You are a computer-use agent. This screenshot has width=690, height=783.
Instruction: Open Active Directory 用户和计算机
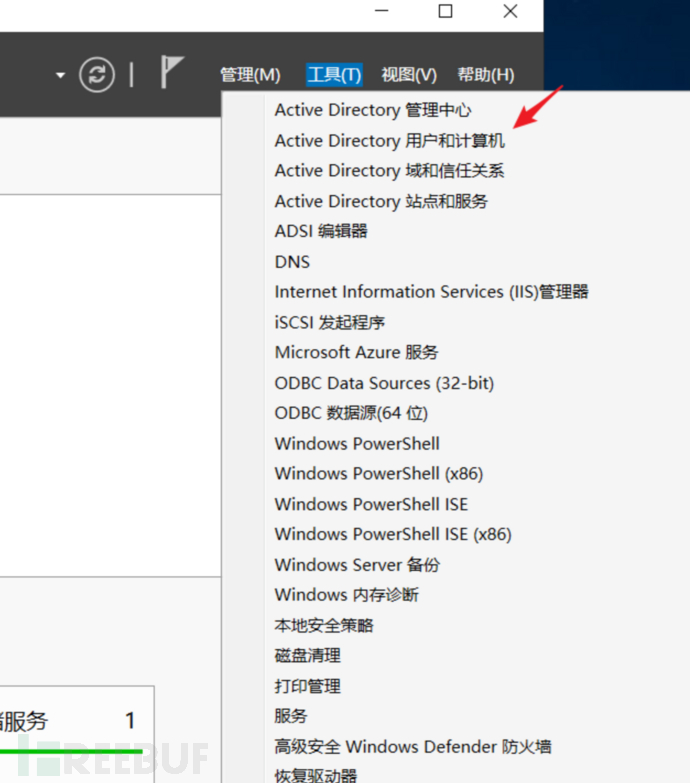tap(389, 141)
